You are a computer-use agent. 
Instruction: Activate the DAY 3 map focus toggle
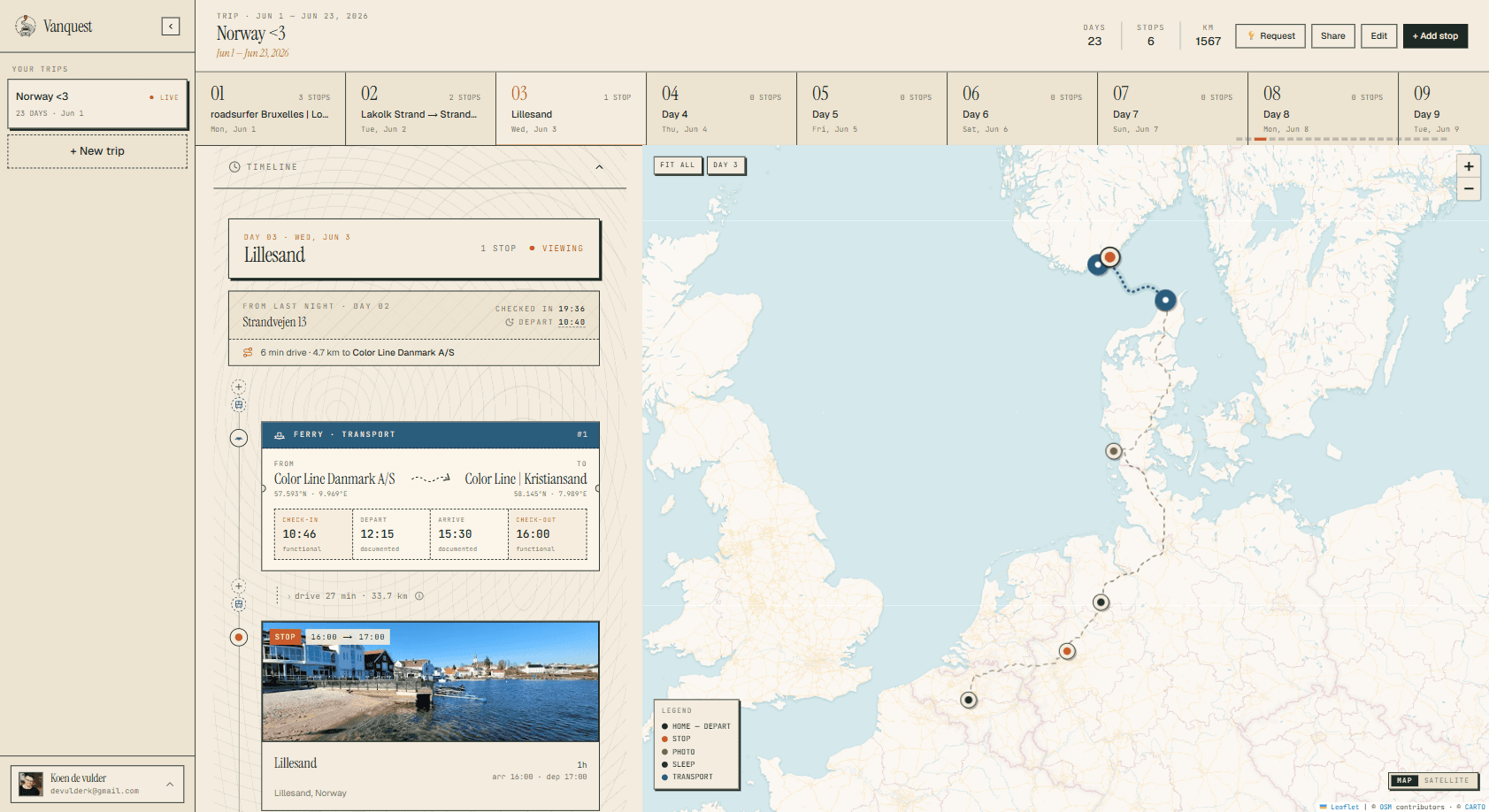click(725, 165)
